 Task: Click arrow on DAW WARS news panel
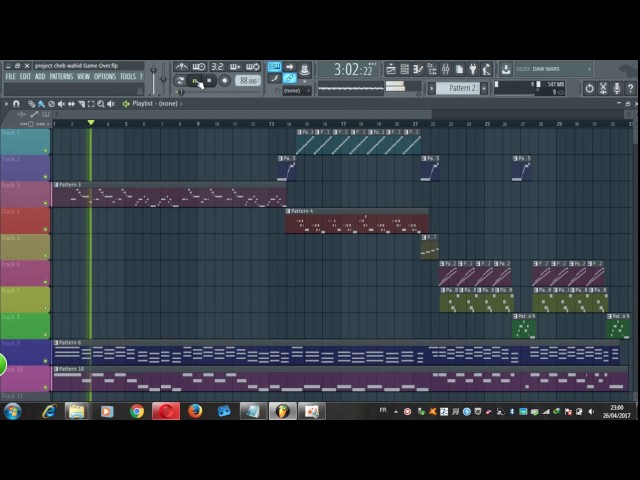(x=589, y=69)
